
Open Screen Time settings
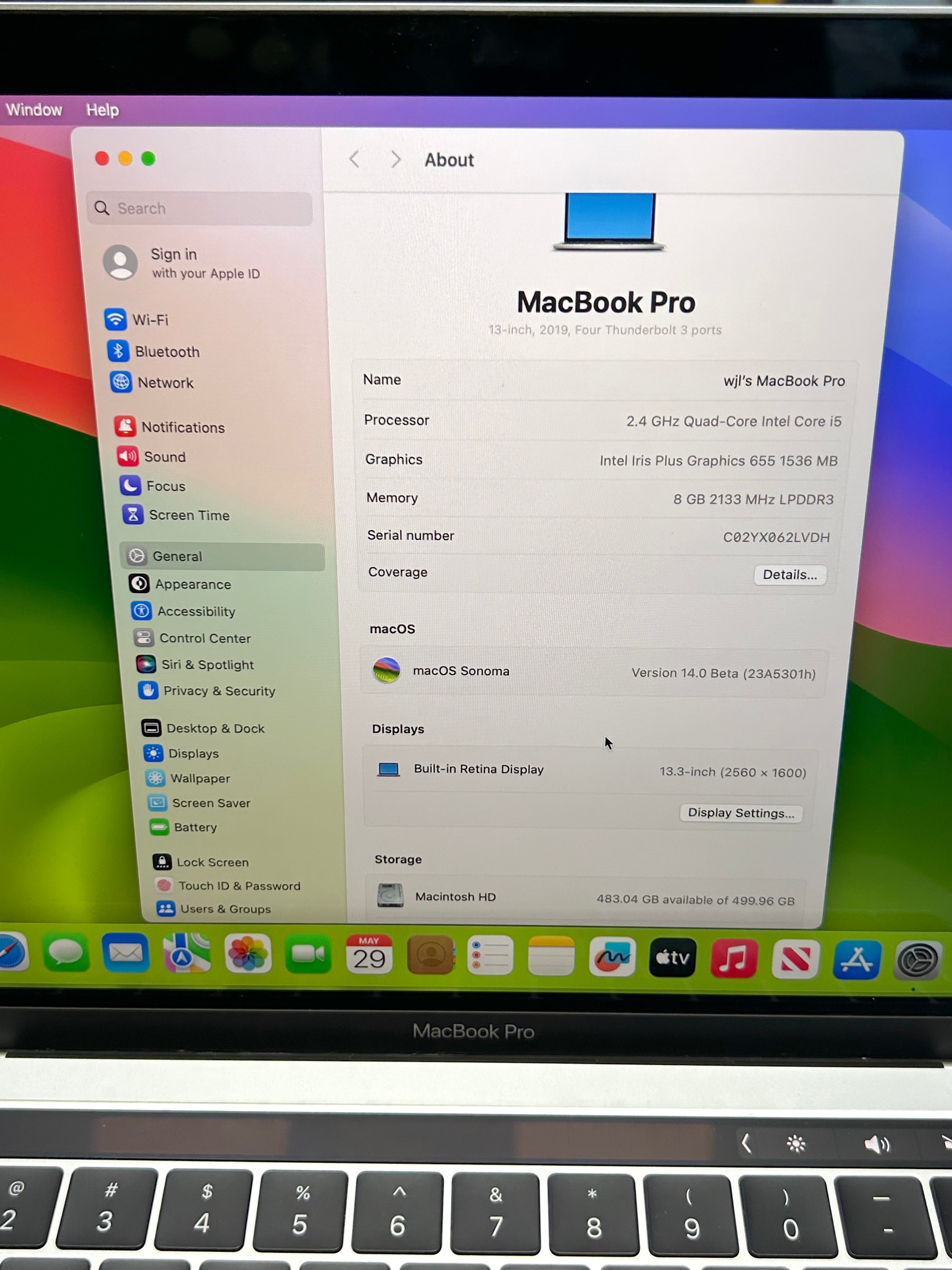(x=176, y=514)
